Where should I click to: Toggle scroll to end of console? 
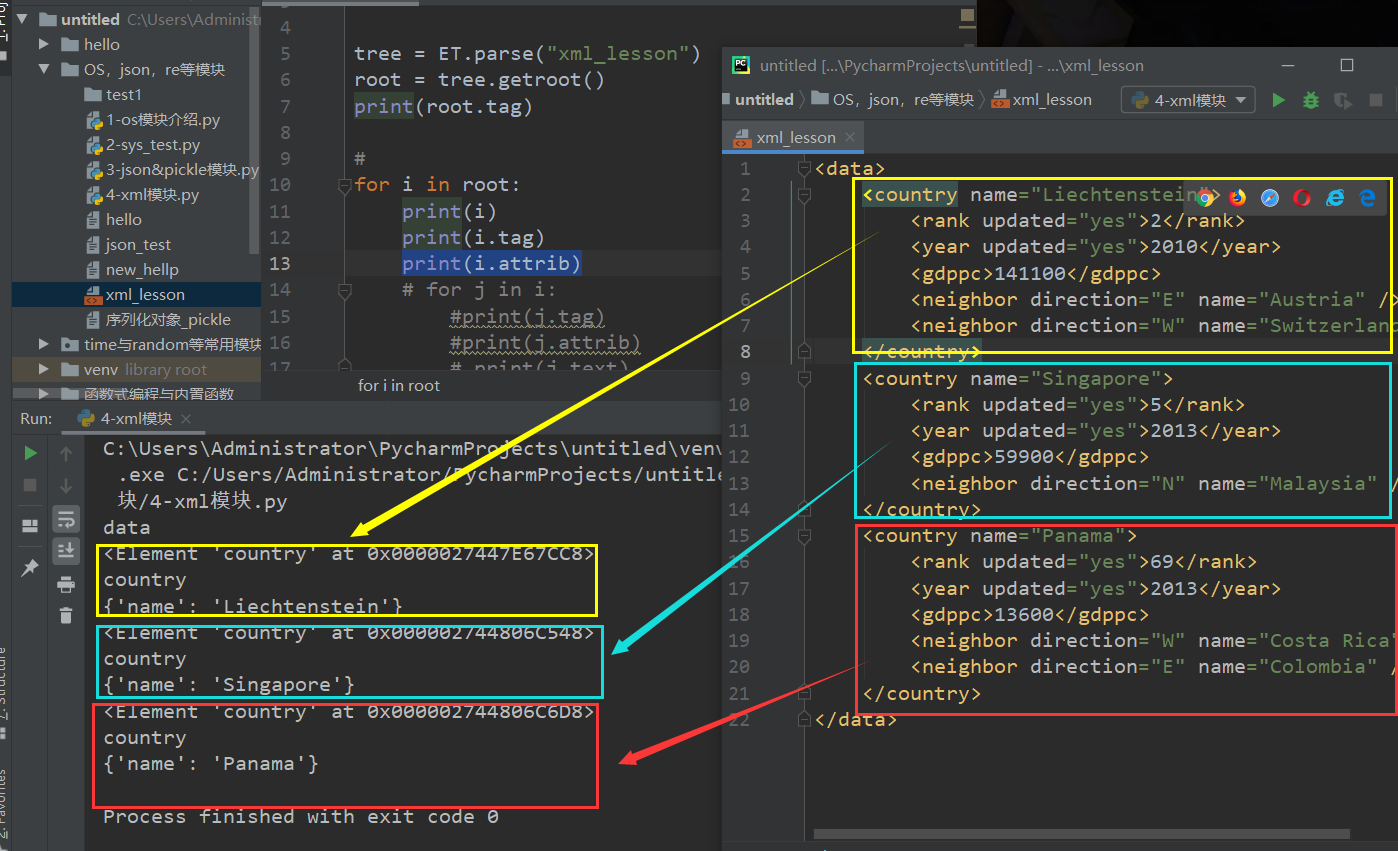(66, 550)
